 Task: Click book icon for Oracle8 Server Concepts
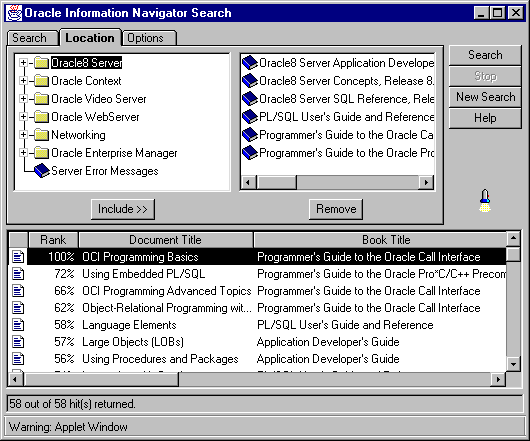[250, 81]
